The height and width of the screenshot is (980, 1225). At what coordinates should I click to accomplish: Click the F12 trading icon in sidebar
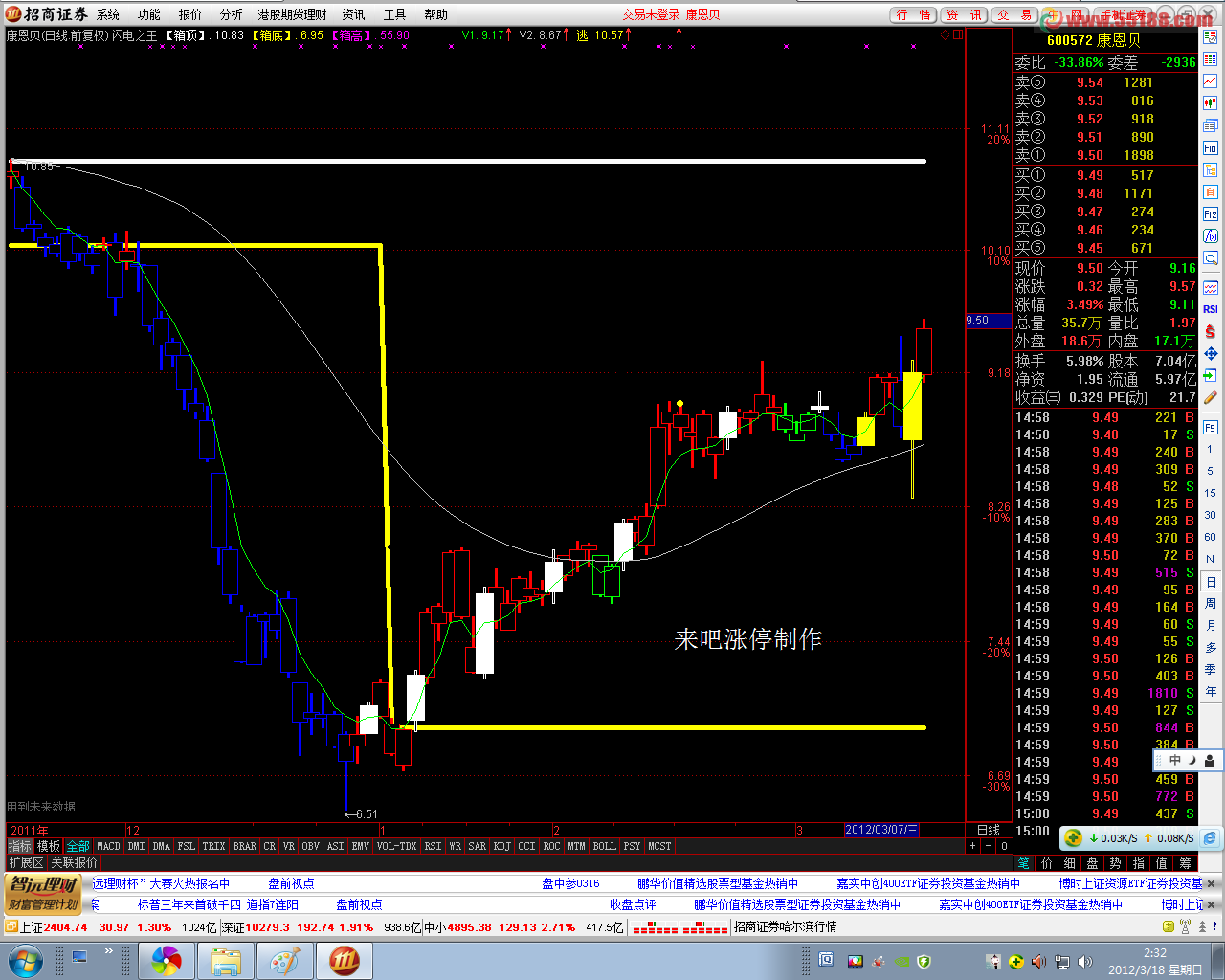coord(1211,214)
